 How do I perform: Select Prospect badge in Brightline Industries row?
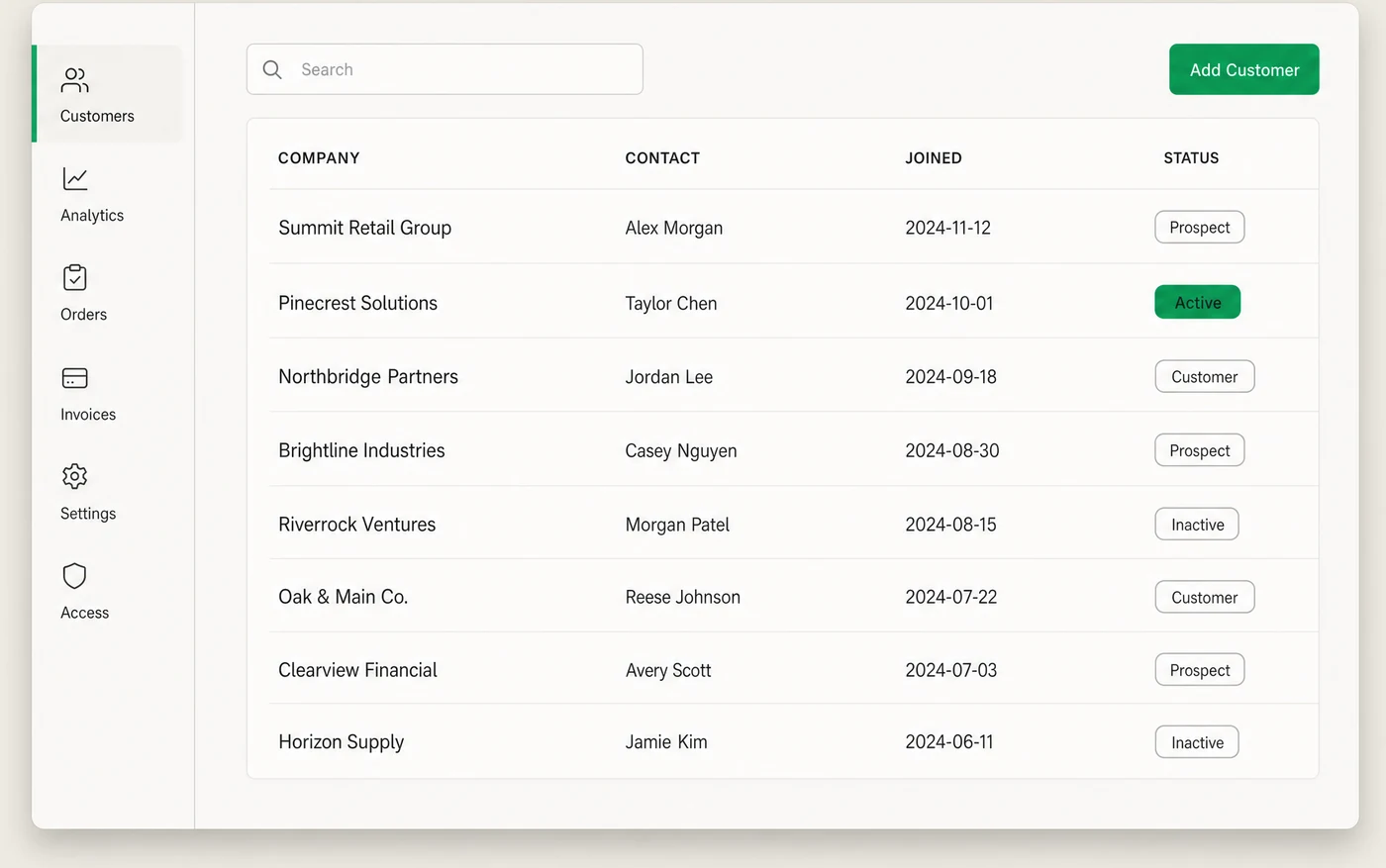click(1200, 450)
